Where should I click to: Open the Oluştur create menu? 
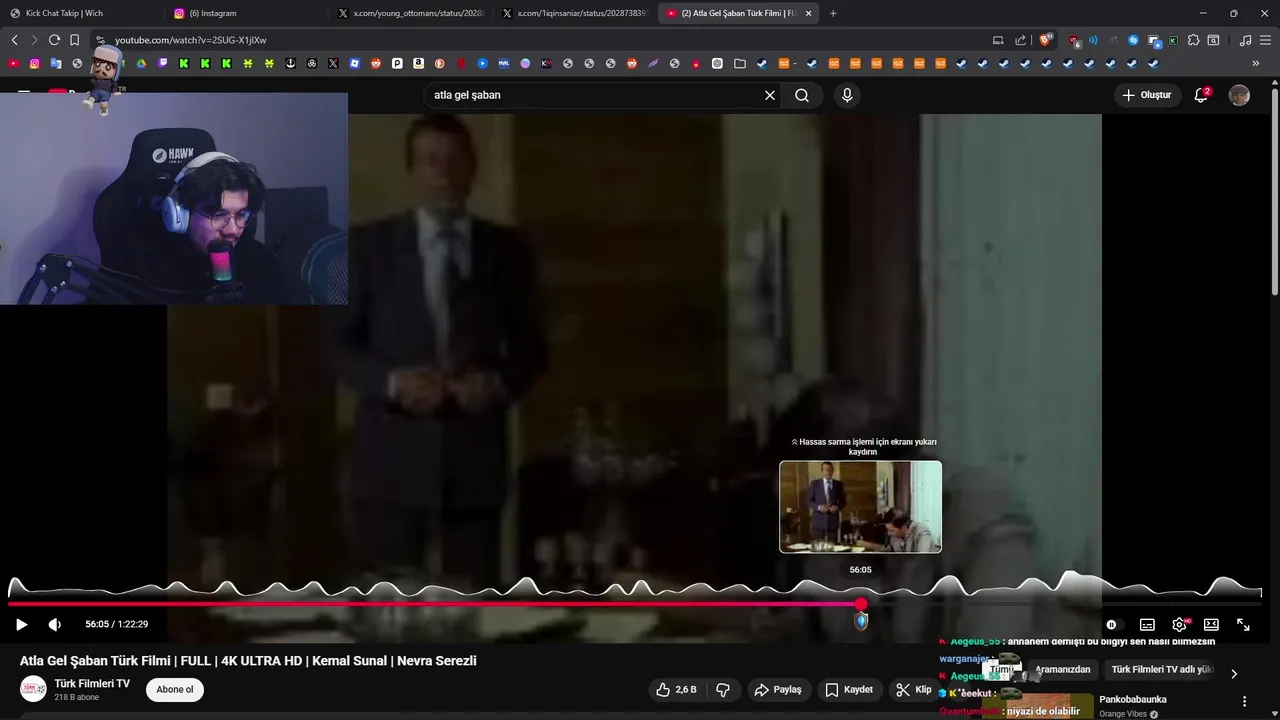(x=1146, y=95)
